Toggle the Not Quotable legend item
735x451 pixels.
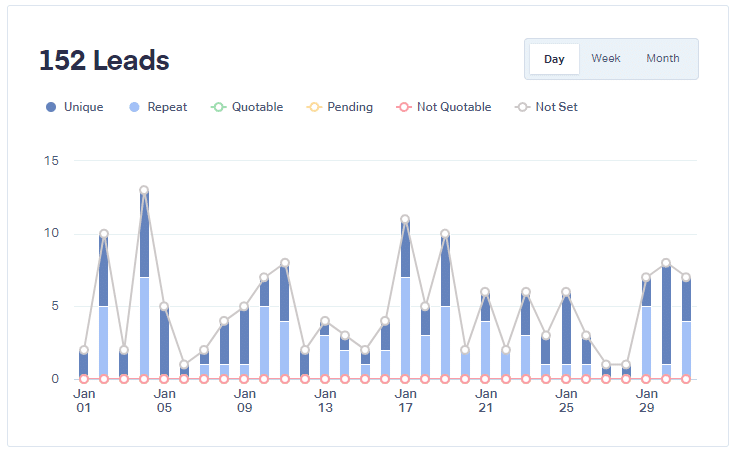click(x=444, y=107)
